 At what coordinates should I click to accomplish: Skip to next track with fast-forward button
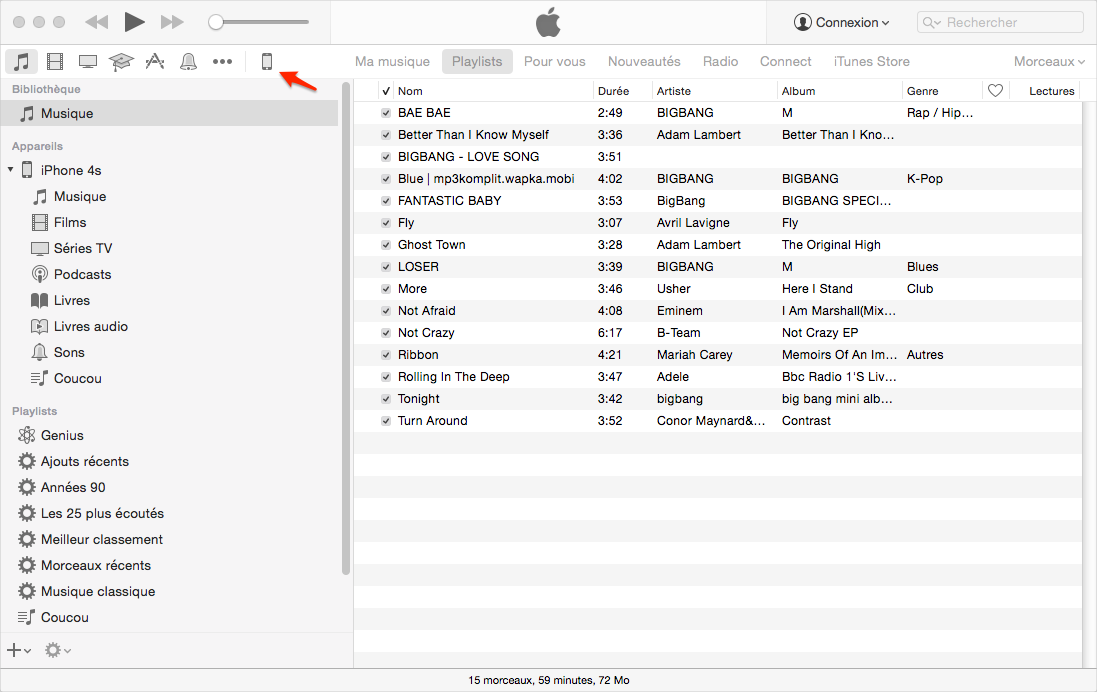[172, 22]
